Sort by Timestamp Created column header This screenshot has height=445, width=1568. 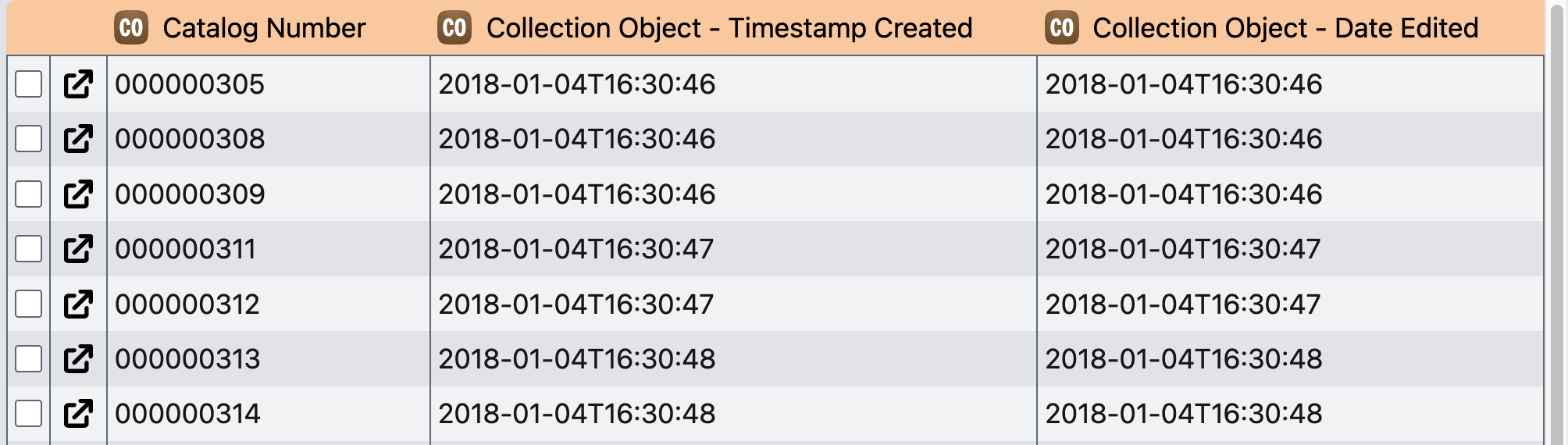729,28
